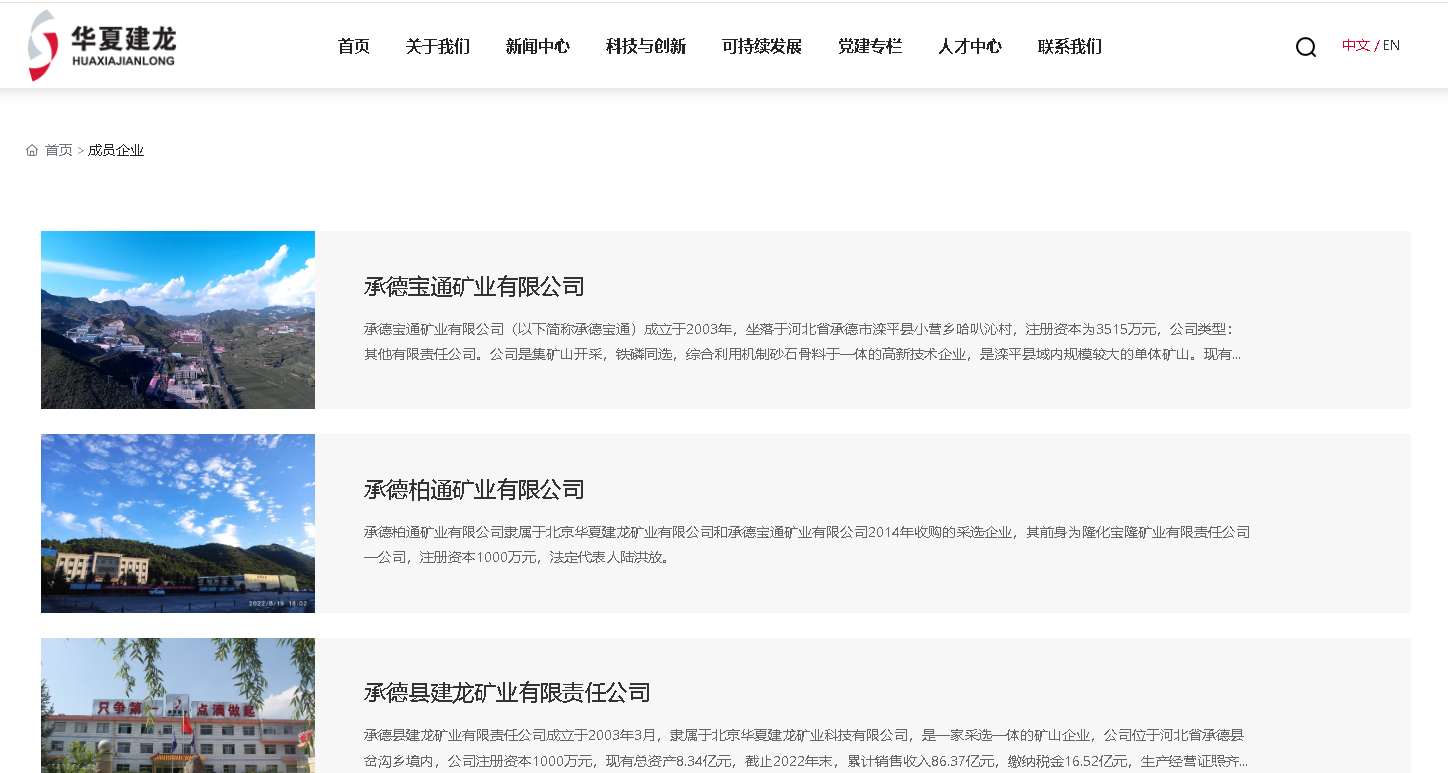
Task: Open the 可持续发展 menu item
Action: tap(761, 46)
